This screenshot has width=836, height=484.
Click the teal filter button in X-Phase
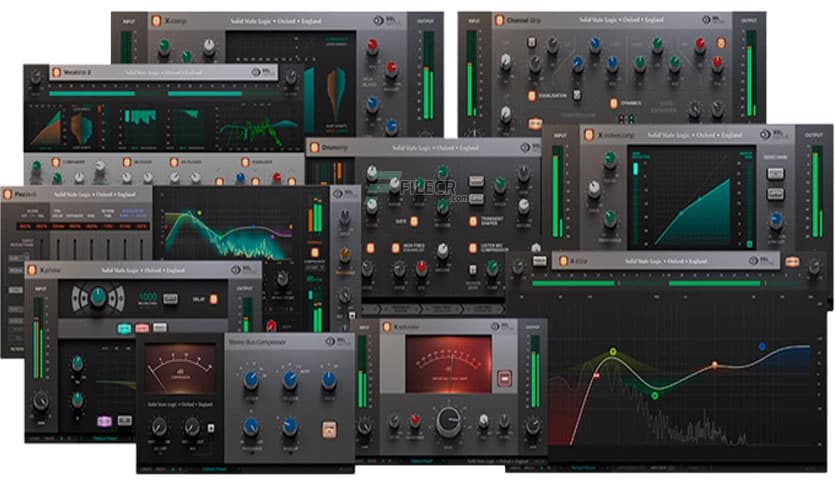point(124,328)
